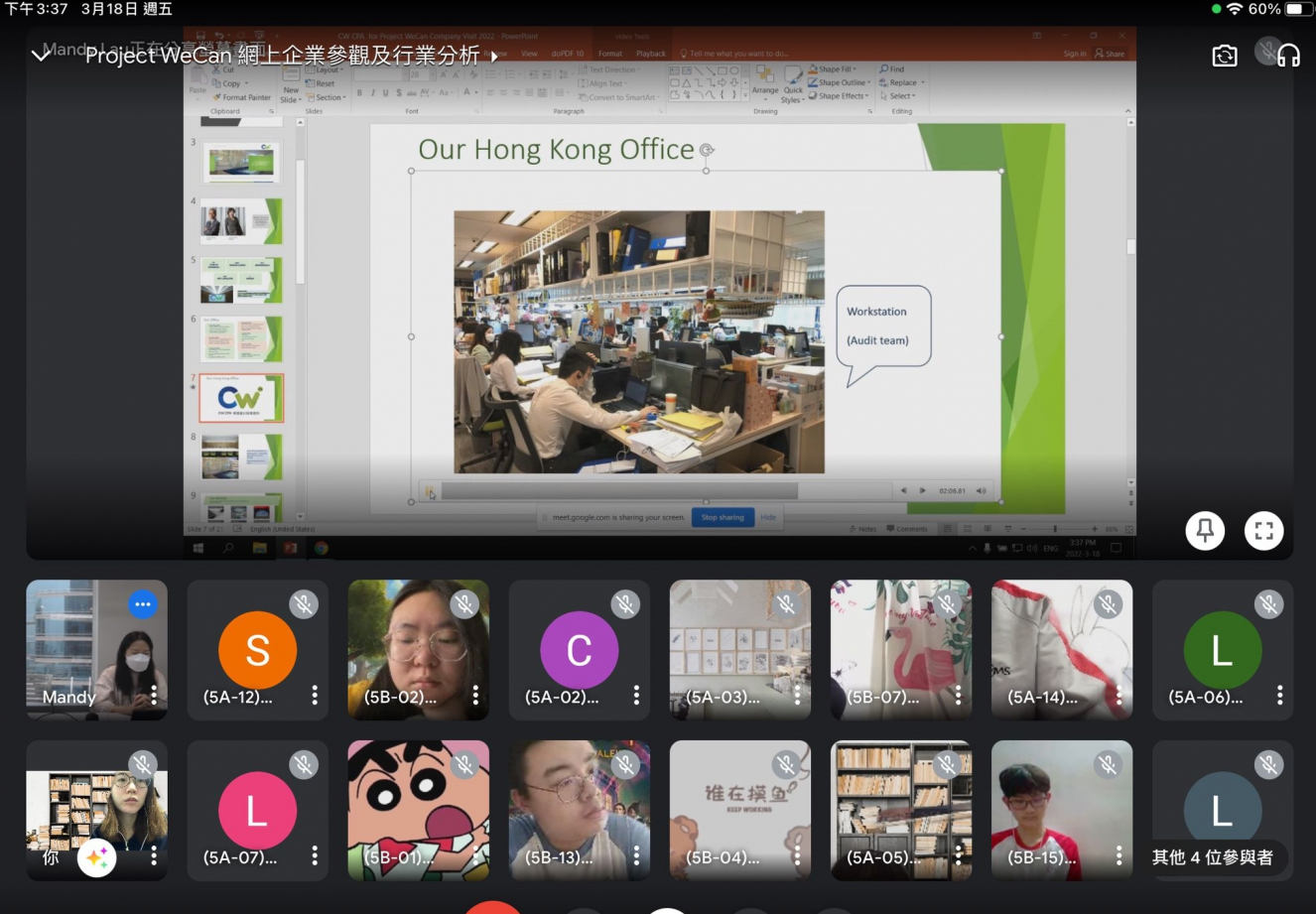Open three-dot menu on the (5A-05) tile

(x=958, y=855)
